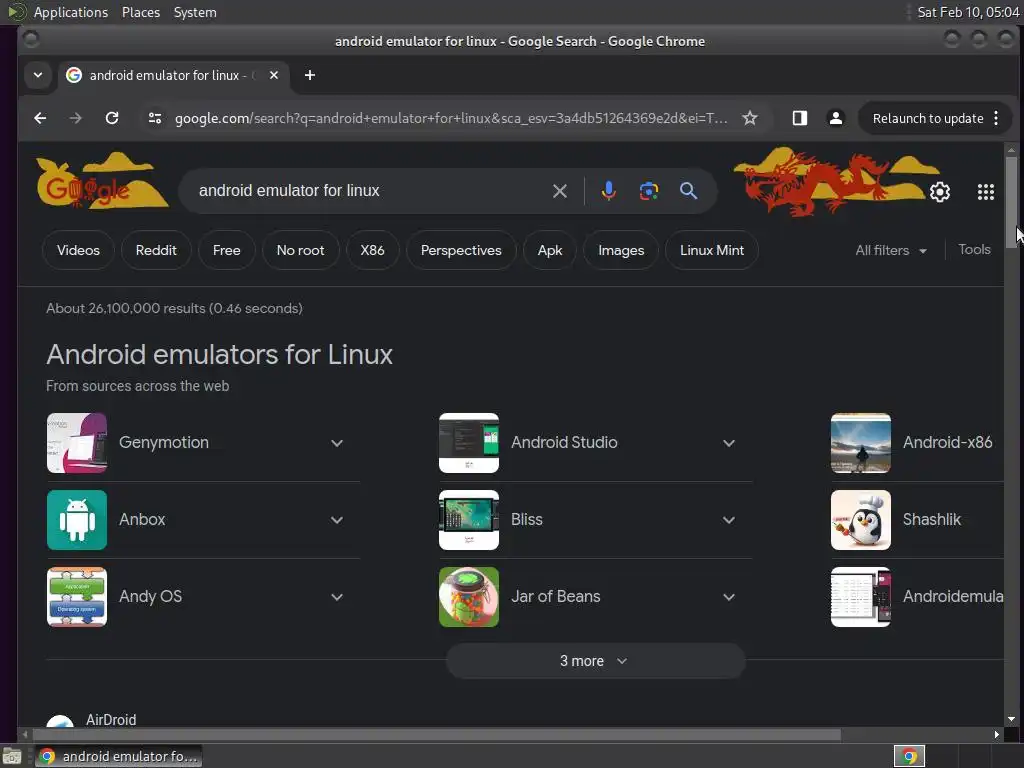Screen dimensions: 1024x768
Task: Apply the Linux Mint filter chip
Action: [712, 250]
